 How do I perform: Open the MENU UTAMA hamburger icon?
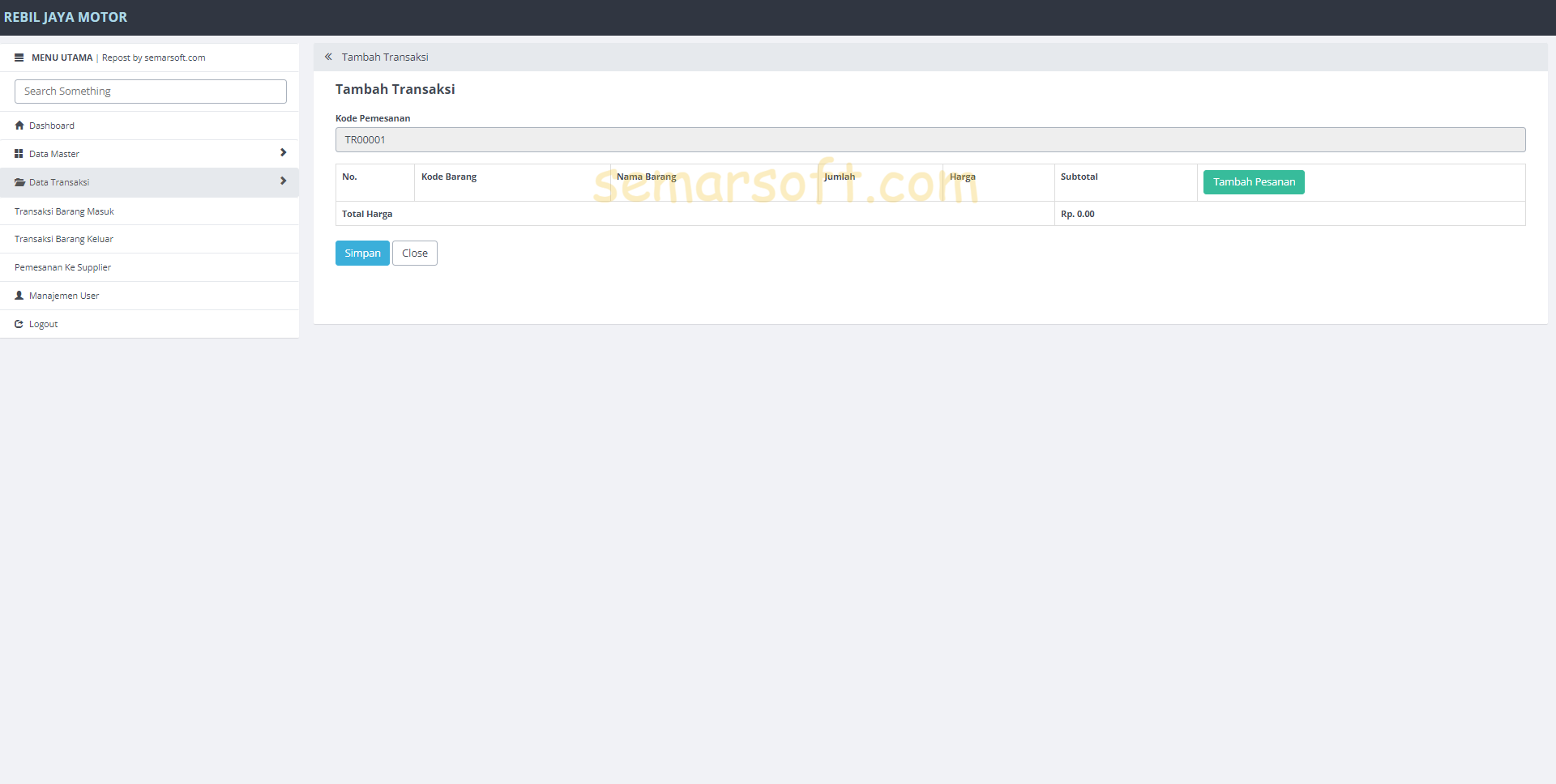[x=19, y=58]
